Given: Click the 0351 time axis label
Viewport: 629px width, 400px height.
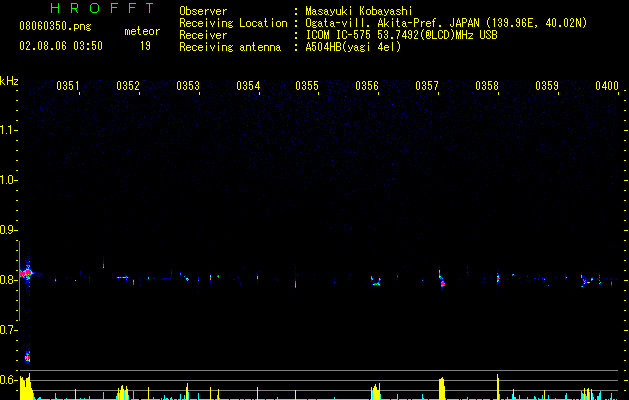Looking at the screenshot, I should click(x=68, y=85).
